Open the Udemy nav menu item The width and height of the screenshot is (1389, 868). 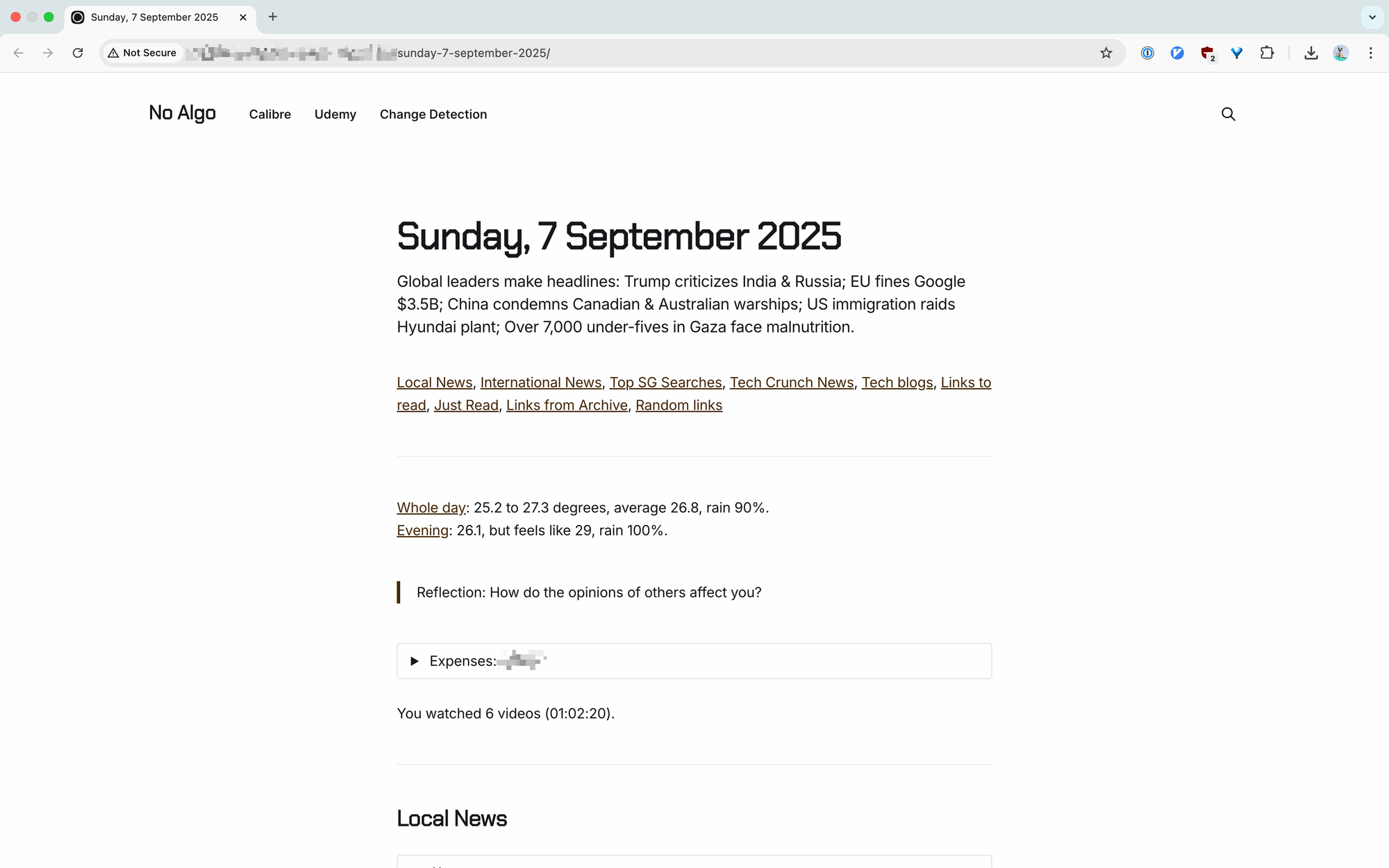[x=335, y=115]
